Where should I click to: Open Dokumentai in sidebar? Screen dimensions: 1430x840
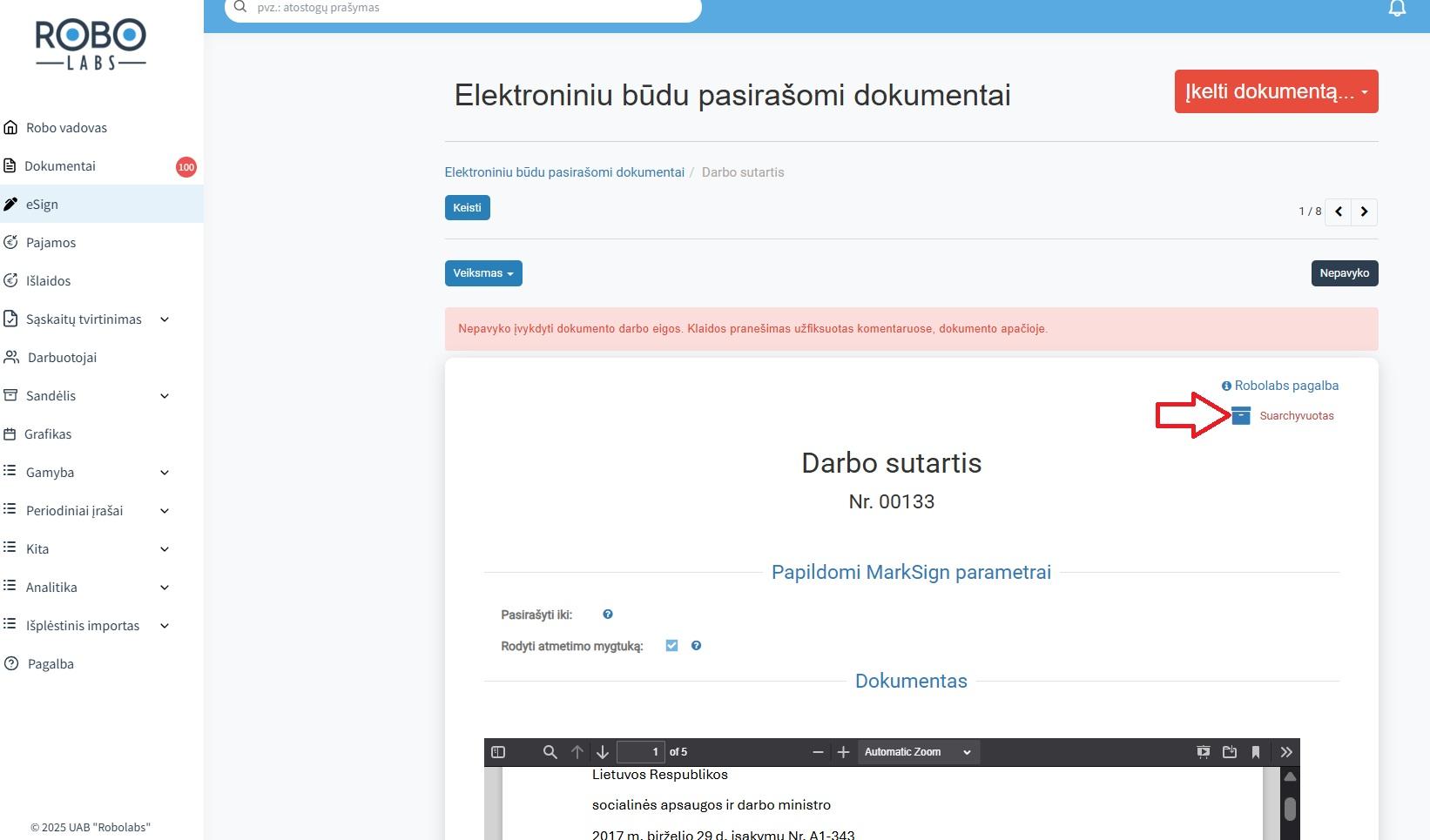(102, 166)
